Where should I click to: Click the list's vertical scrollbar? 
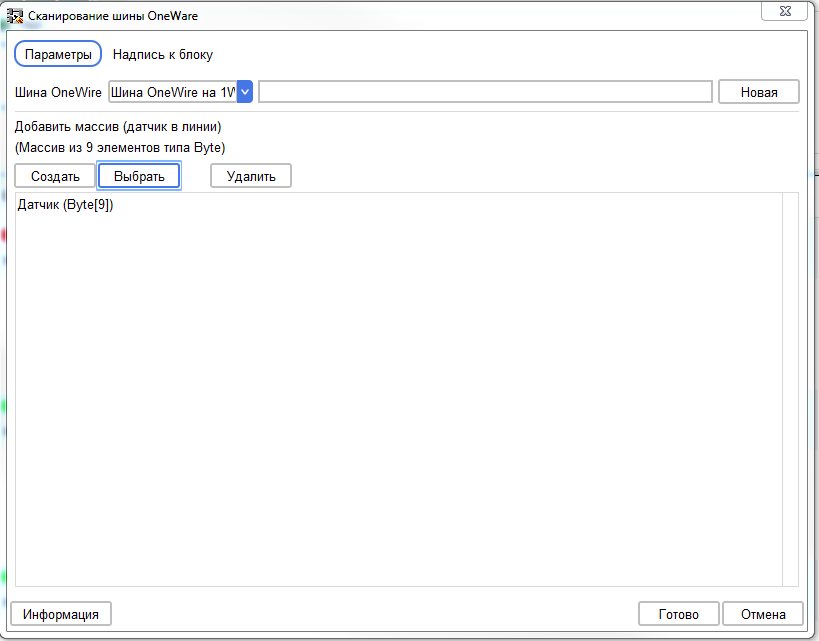(790, 390)
